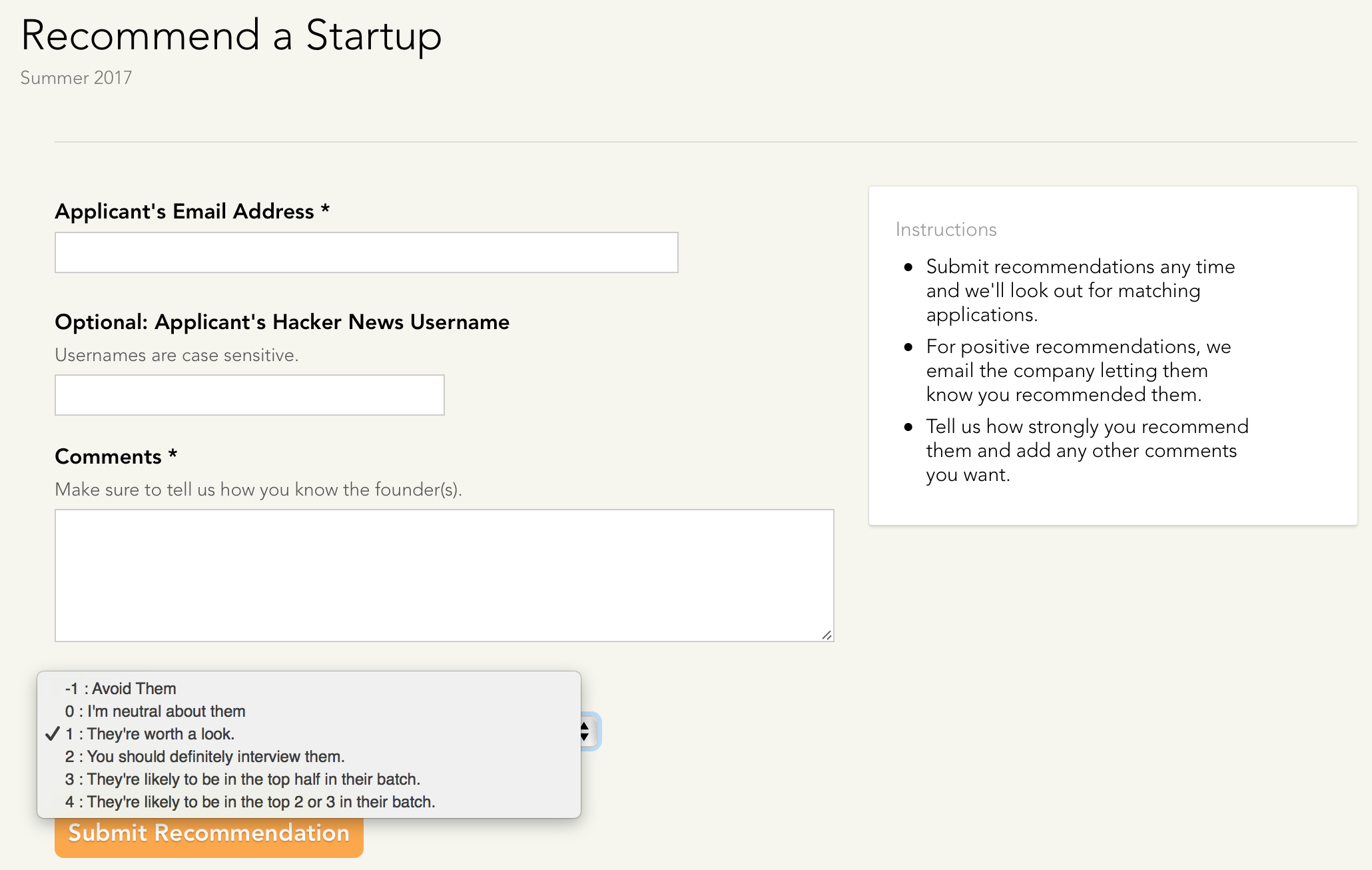
Task: Click the "Recommend a Startup" page heading
Action: pos(231,35)
